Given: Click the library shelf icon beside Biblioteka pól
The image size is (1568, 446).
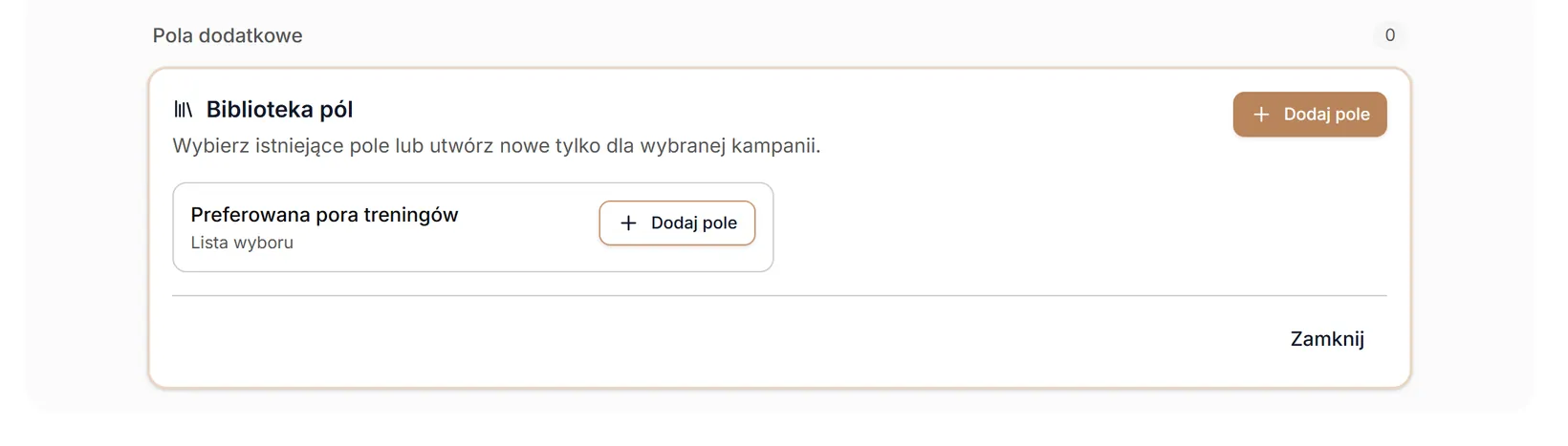Looking at the screenshot, I should click(183, 110).
